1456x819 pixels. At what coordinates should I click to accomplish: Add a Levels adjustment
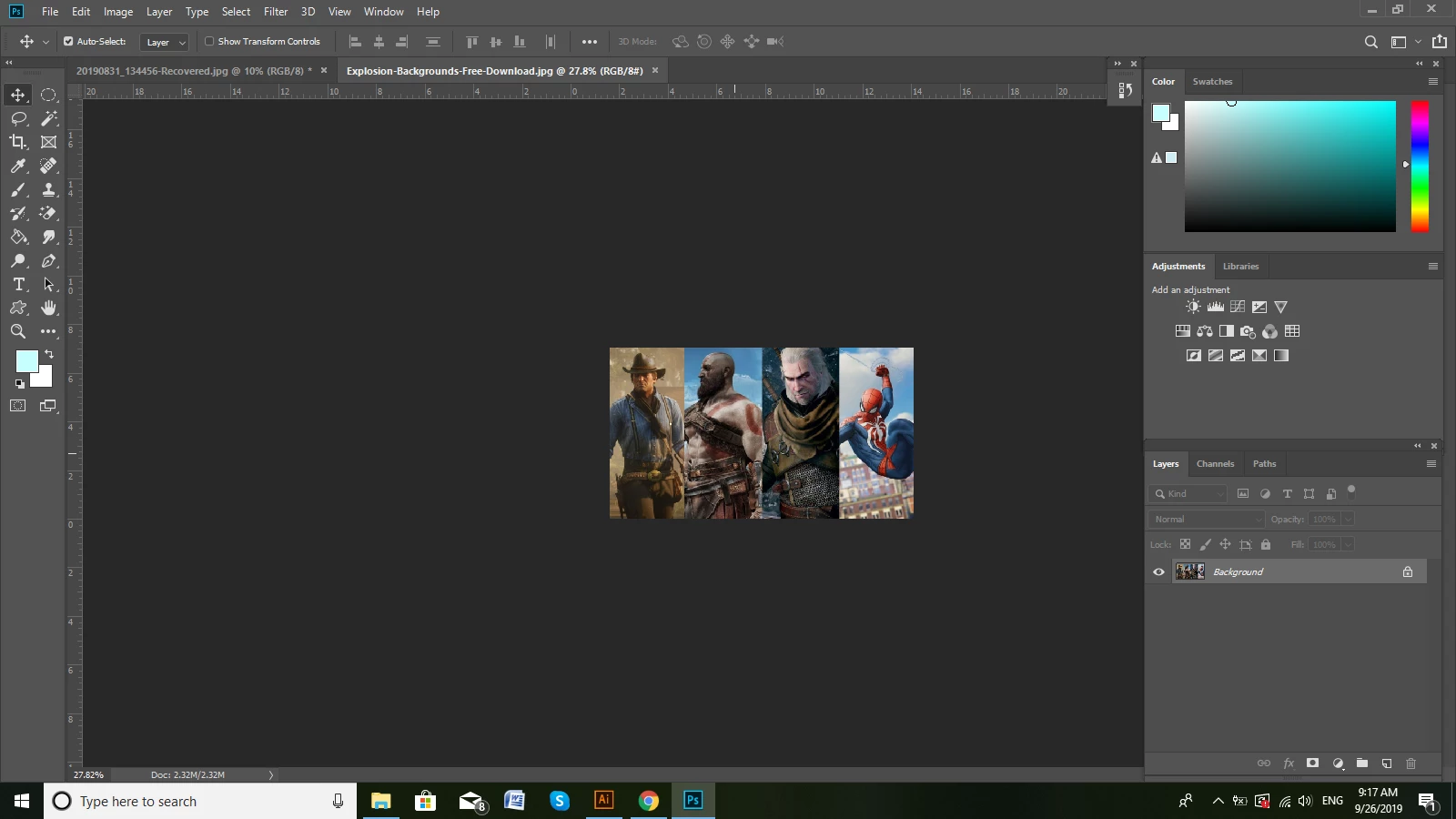1215,307
